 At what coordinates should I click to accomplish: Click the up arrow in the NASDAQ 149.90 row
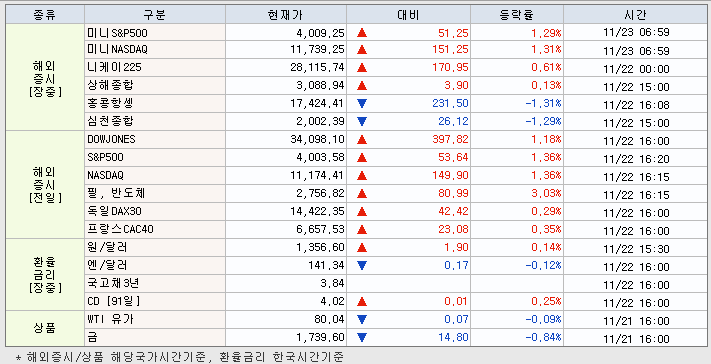(362, 175)
